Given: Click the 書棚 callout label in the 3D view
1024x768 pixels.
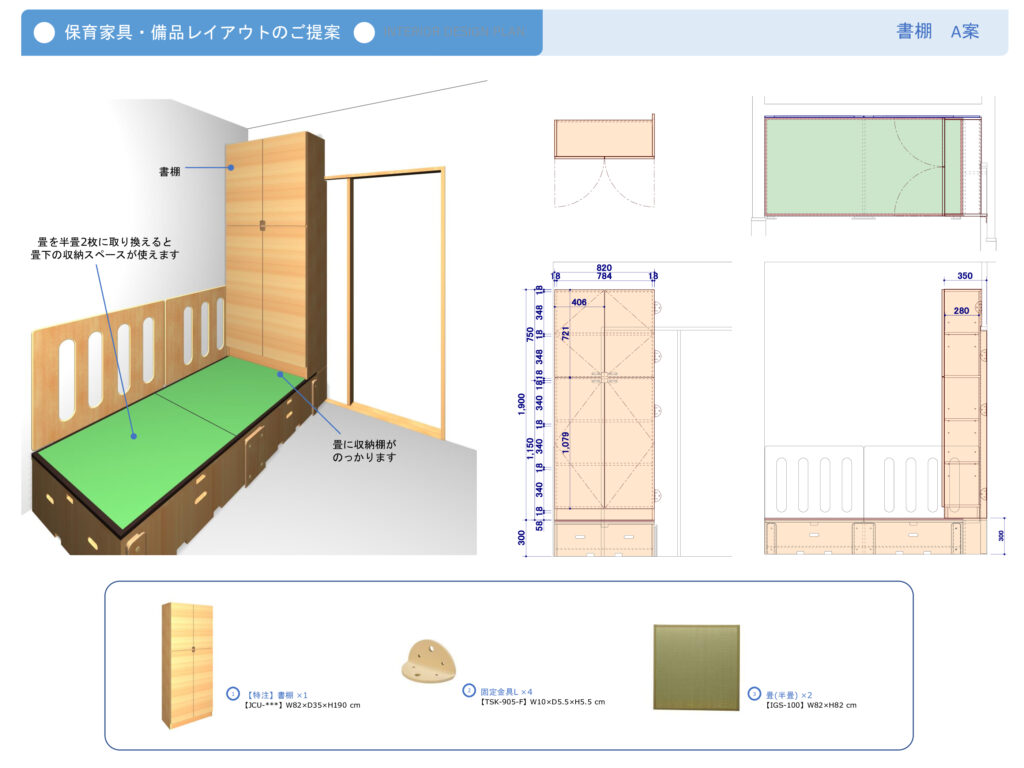Looking at the screenshot, I should point(169,171).
